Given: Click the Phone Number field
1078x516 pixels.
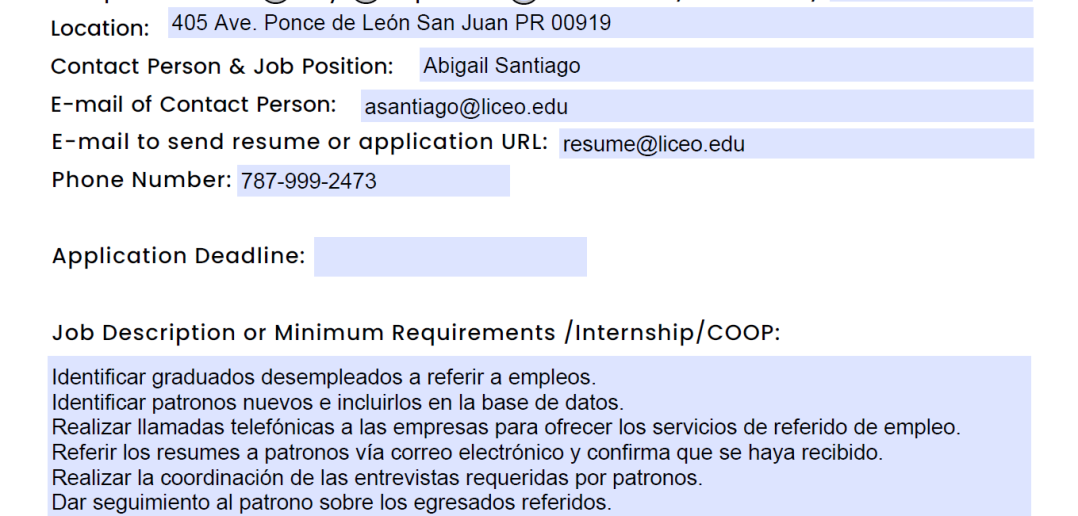Looking at the screenshot, I should pyautogui.click(x=373, y=181).
